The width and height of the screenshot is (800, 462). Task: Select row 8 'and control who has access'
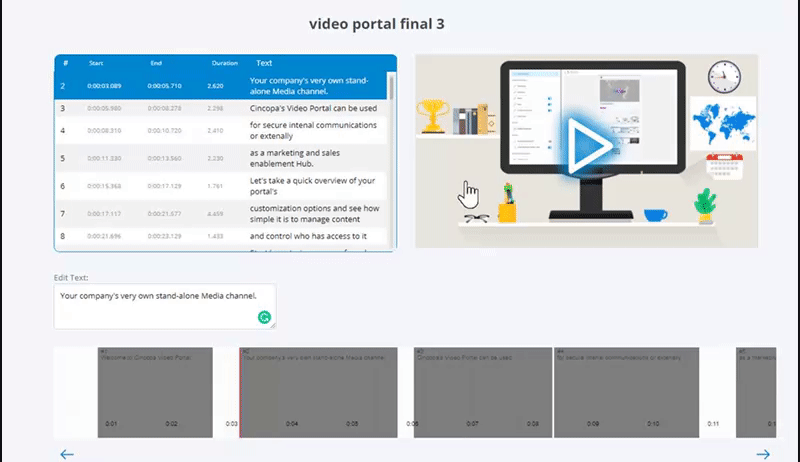tap(220, 236)
